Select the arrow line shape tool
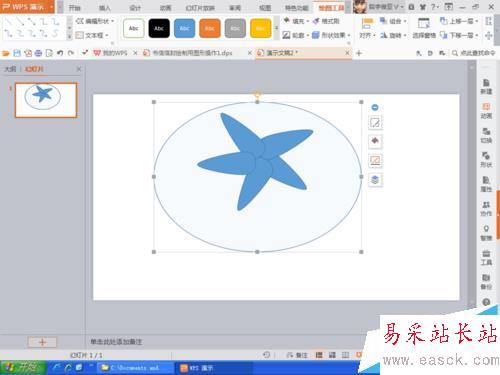 point(20,22)
